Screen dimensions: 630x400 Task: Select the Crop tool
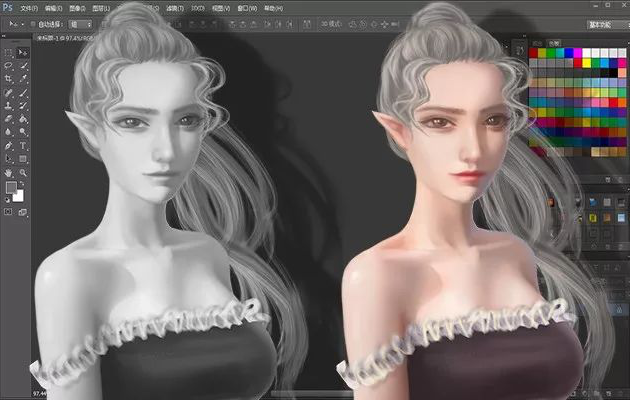(8, 79)
